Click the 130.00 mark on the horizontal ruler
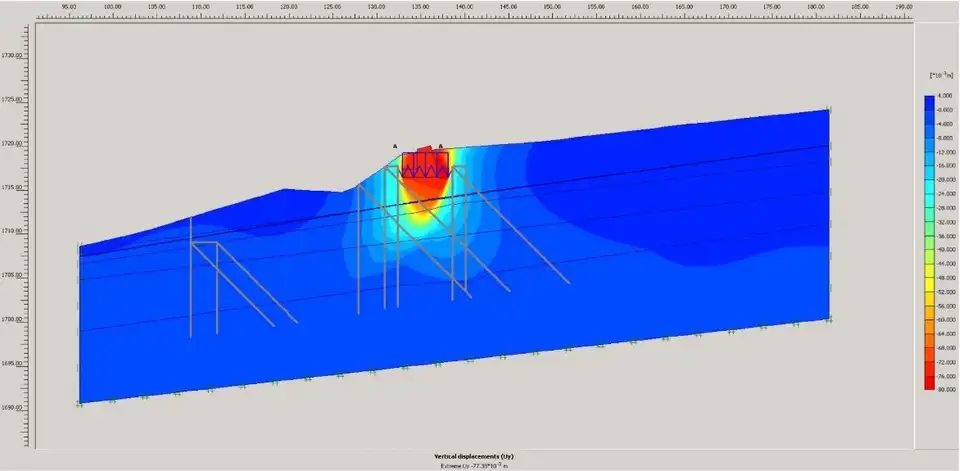 pyautogui.click(x=377, y=6)
